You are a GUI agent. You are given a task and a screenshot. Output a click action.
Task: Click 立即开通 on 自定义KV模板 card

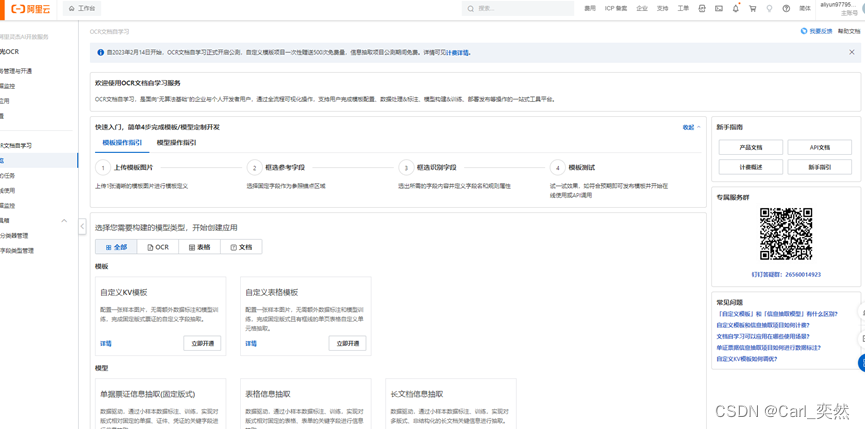coord(202,343)
